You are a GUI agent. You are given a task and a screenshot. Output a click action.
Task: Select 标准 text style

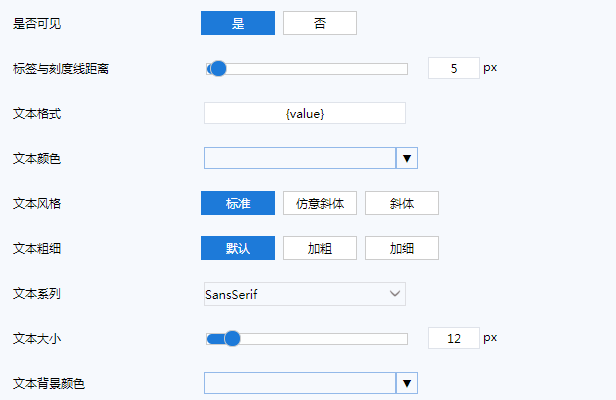238,203
